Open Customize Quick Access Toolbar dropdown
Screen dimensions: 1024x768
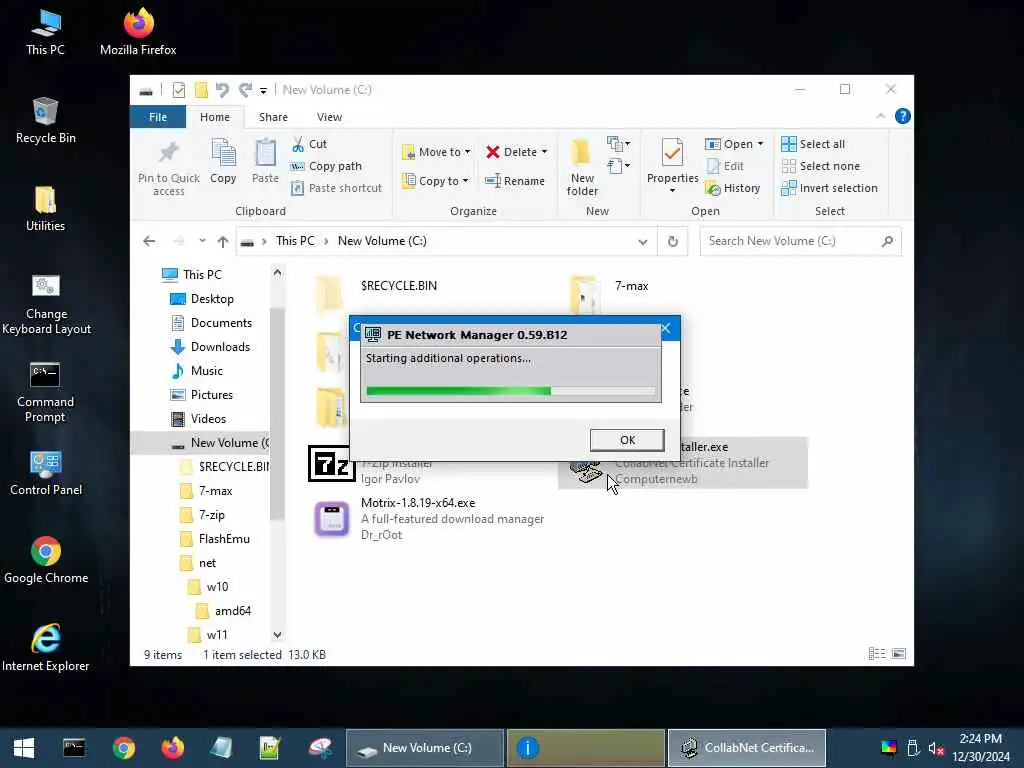[263, 90]
